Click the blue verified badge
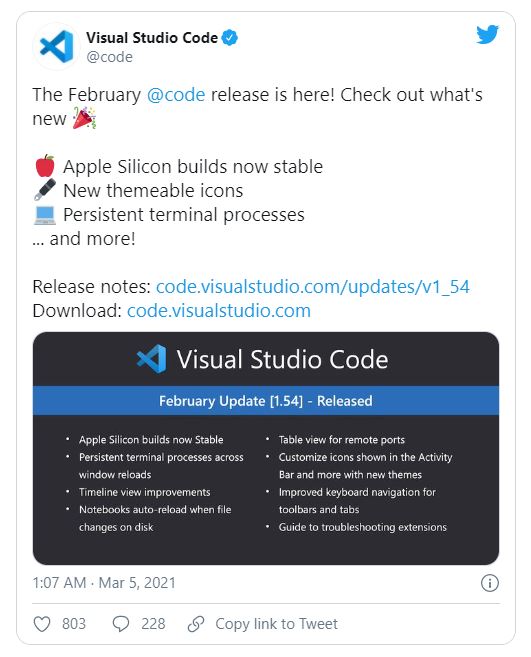This screenshot has width=531, height=657. (x=230, y=38)
